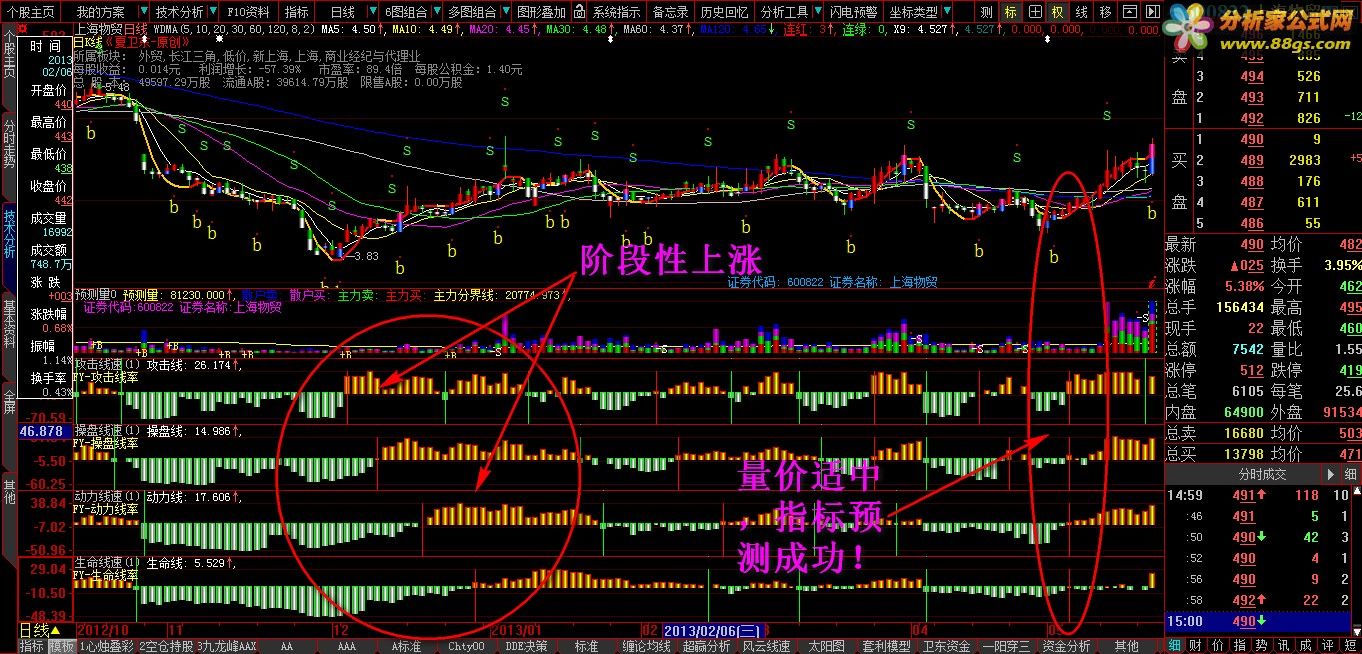Toggle the 日线 period label at bottom left
This screenshot has height=654, width=1362.
(x=39, y=630)
